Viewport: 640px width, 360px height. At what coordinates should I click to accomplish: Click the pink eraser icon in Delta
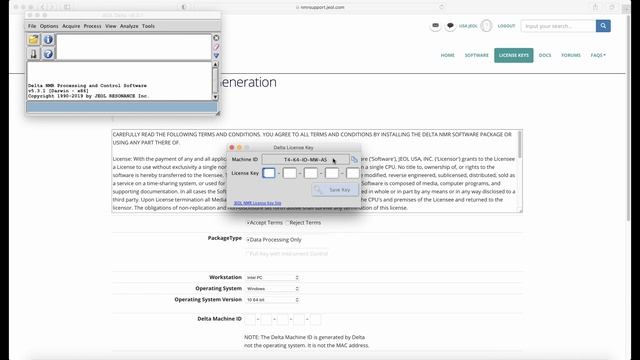click(x=216, y=47)
